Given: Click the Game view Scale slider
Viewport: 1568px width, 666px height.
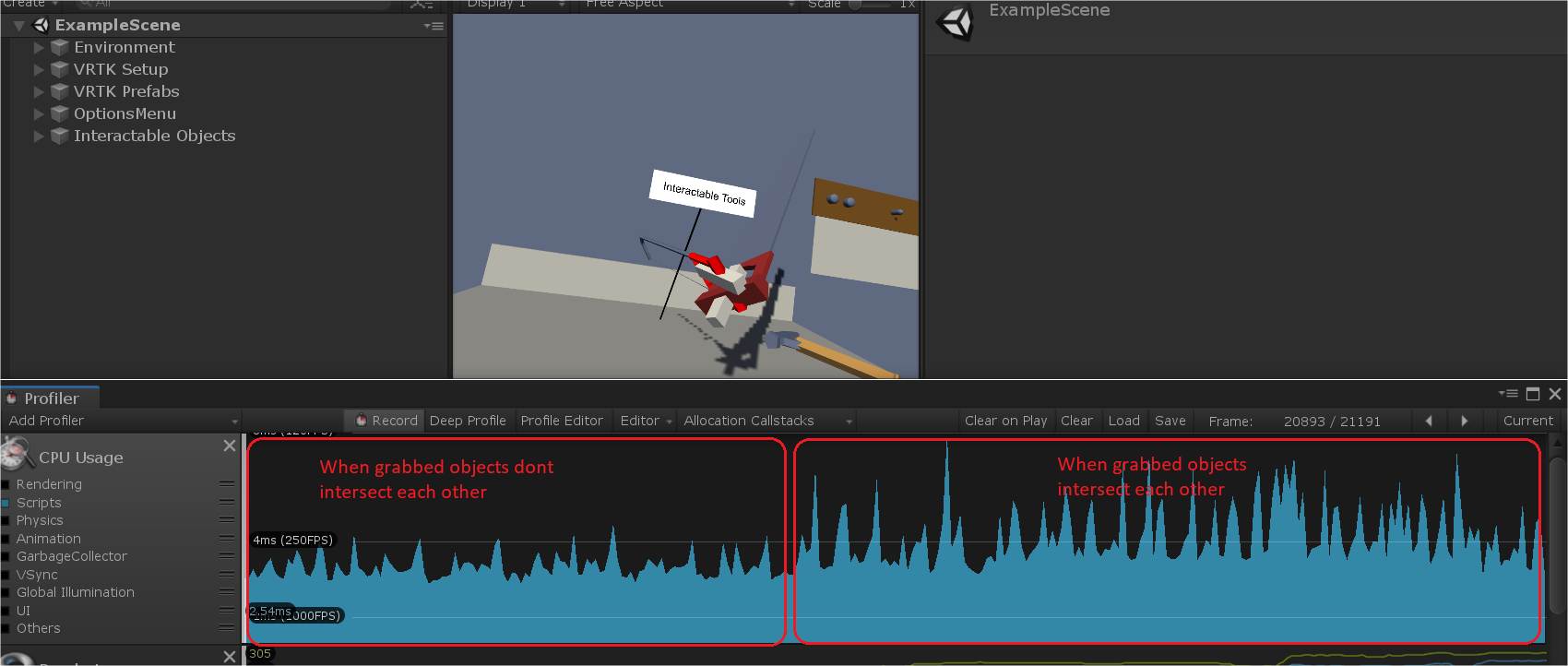Looking at the screenshot, I should [x=869, y=5].
